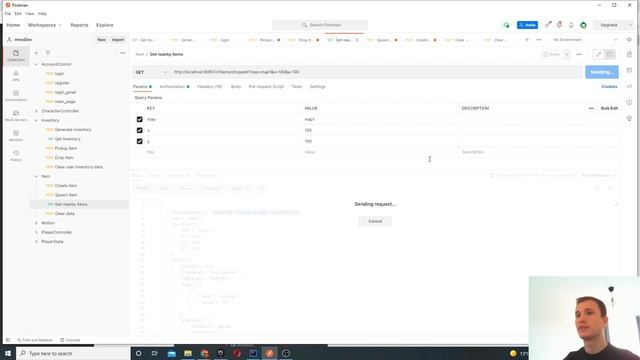
Task: Open the arrow next to the Upgrade button
Action: (630, 25)
